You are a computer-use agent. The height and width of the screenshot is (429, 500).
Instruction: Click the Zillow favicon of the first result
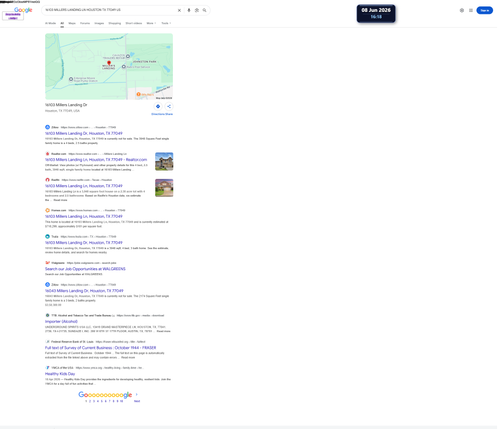pos(47,127)
